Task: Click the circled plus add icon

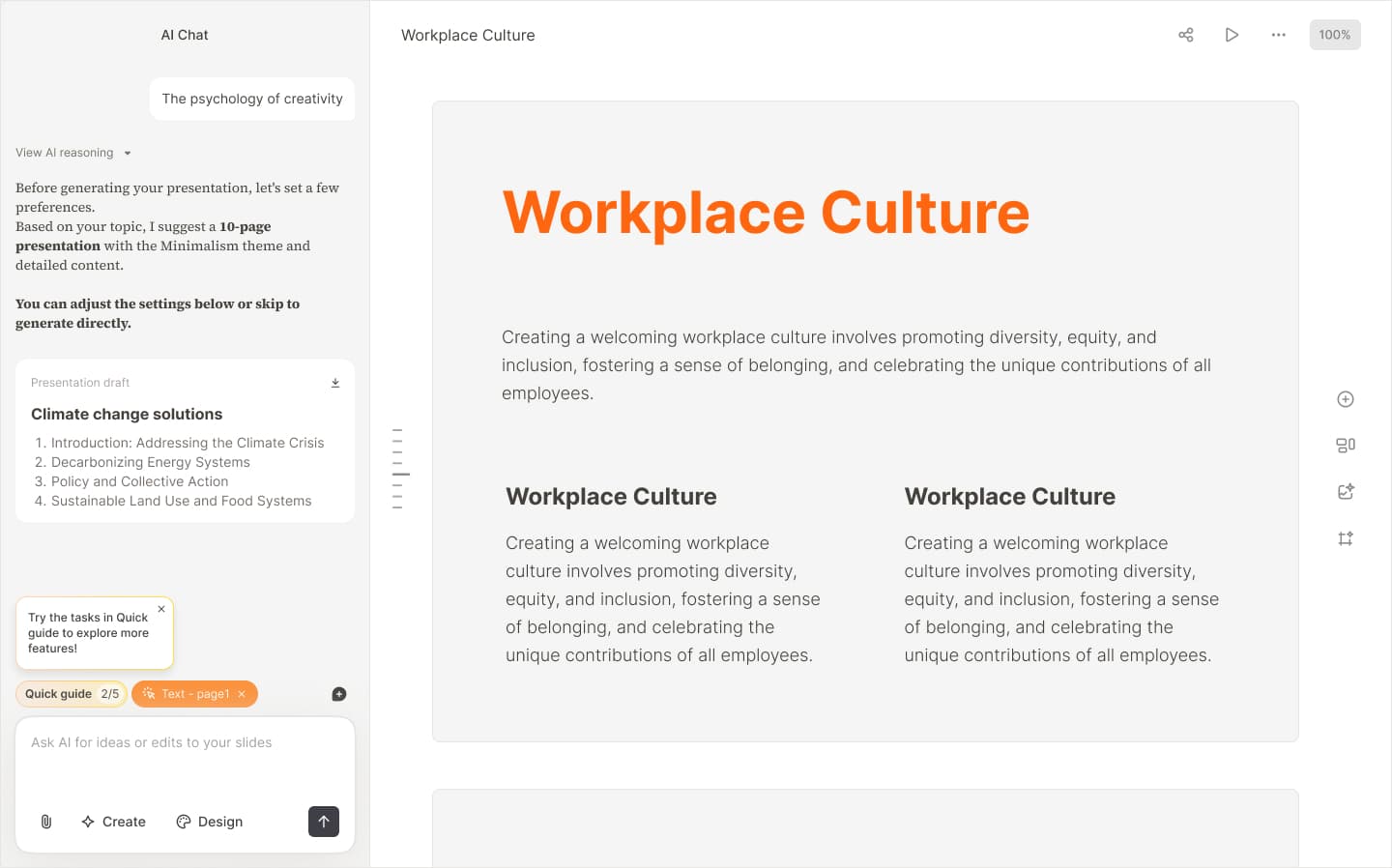Action: point(1345,399)
